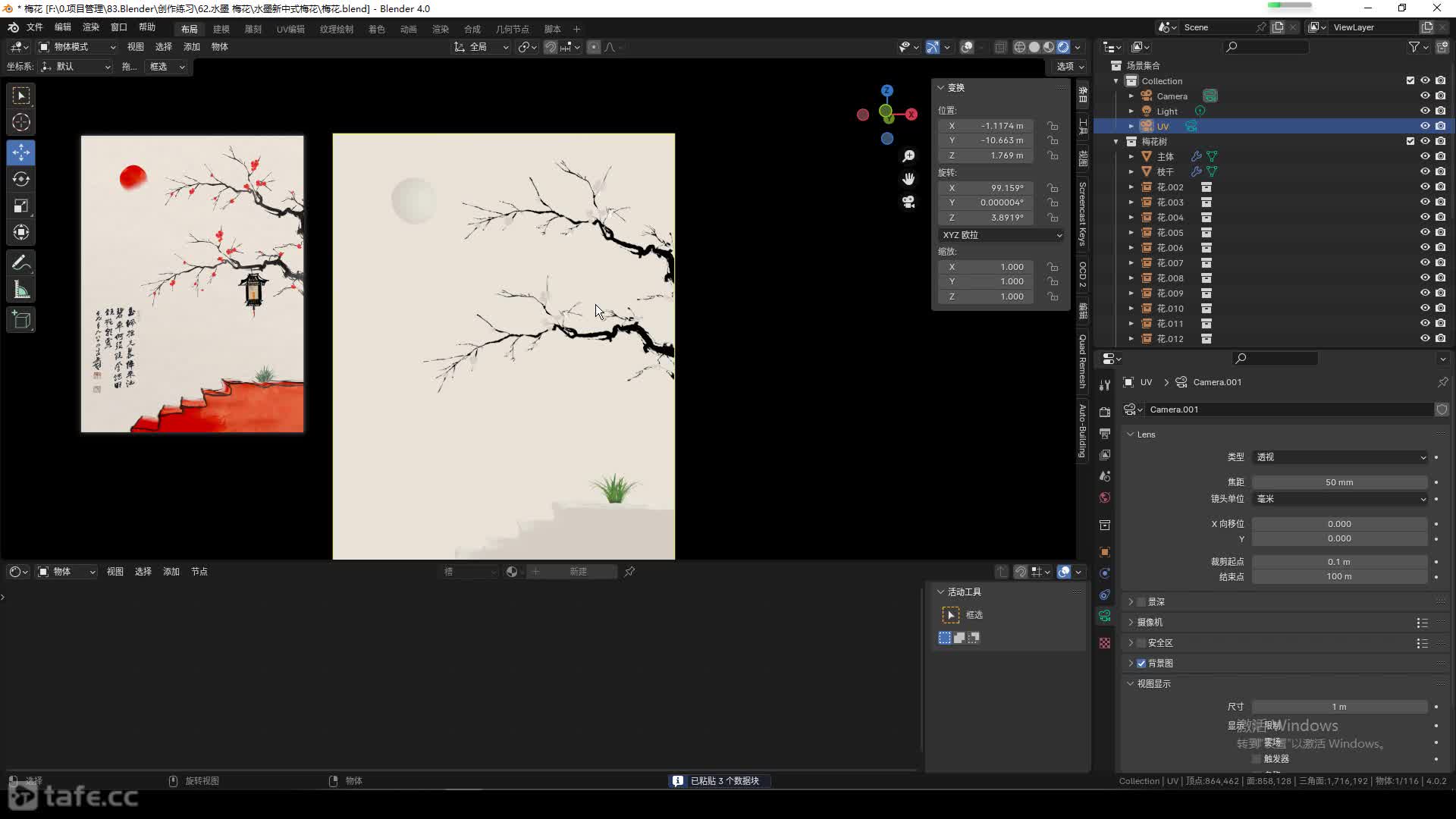Select the Measure tool

tap(21, 290)
